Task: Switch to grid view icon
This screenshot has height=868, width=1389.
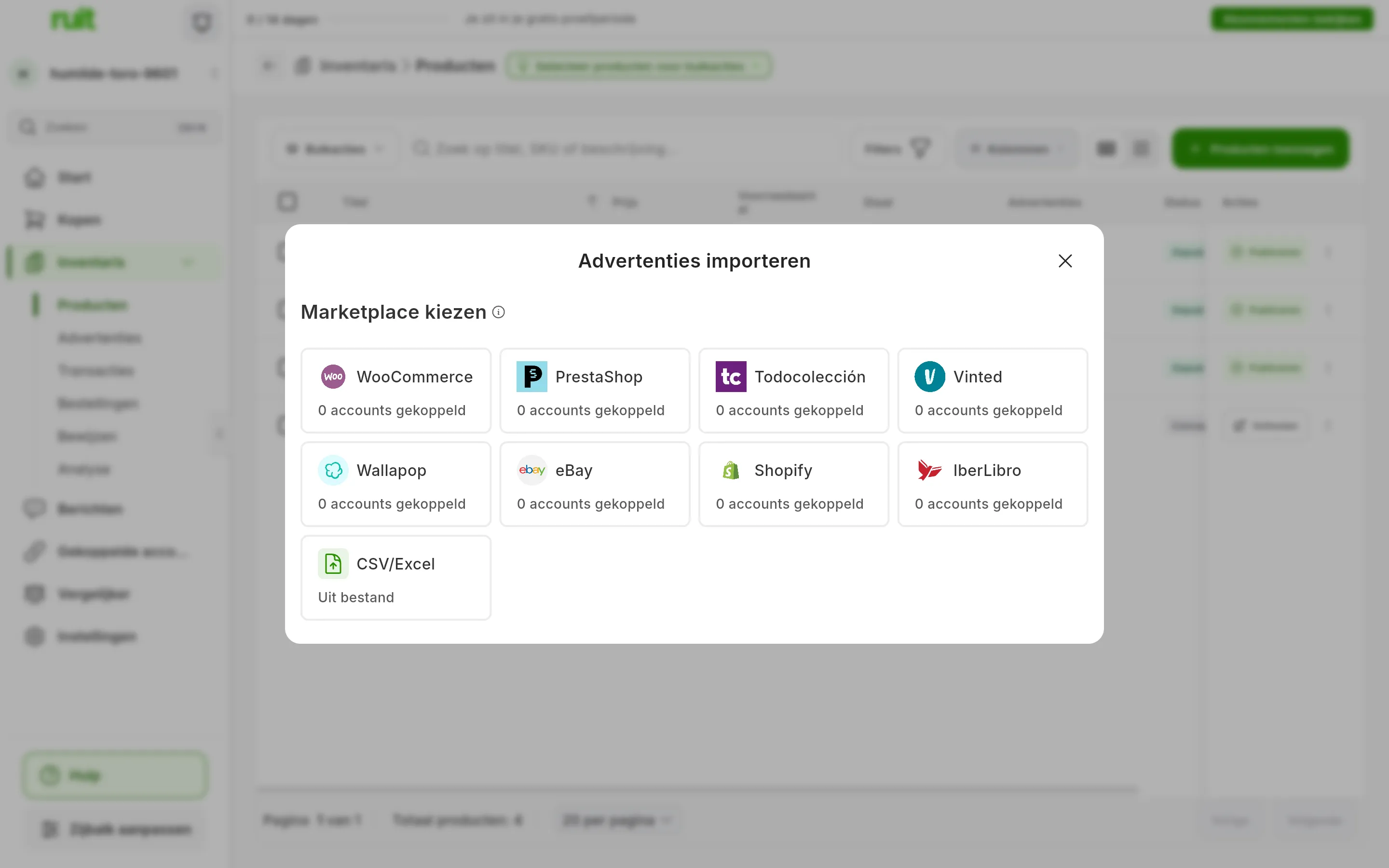Action: coord(1106,149)
